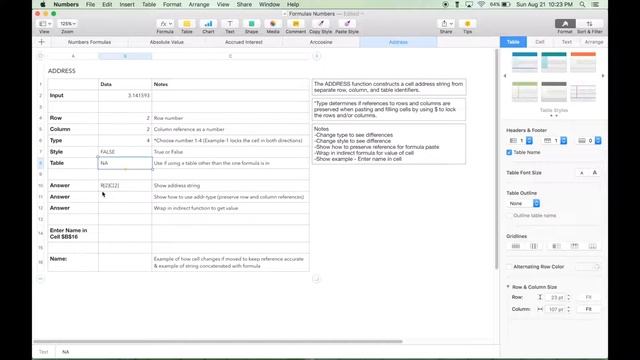Switch to Accrued Interest sheet tab
The height and width of the screenshot is (360, 640).
click(x=244, y=42)
